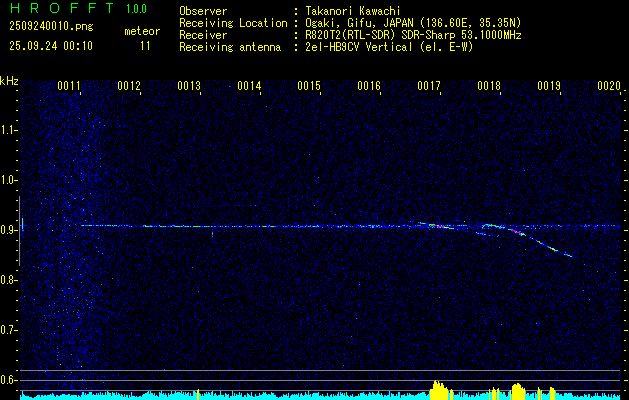Click the Receiver label
The width and height of the screenshot is (629, 400).
click(x=203, y=35)
